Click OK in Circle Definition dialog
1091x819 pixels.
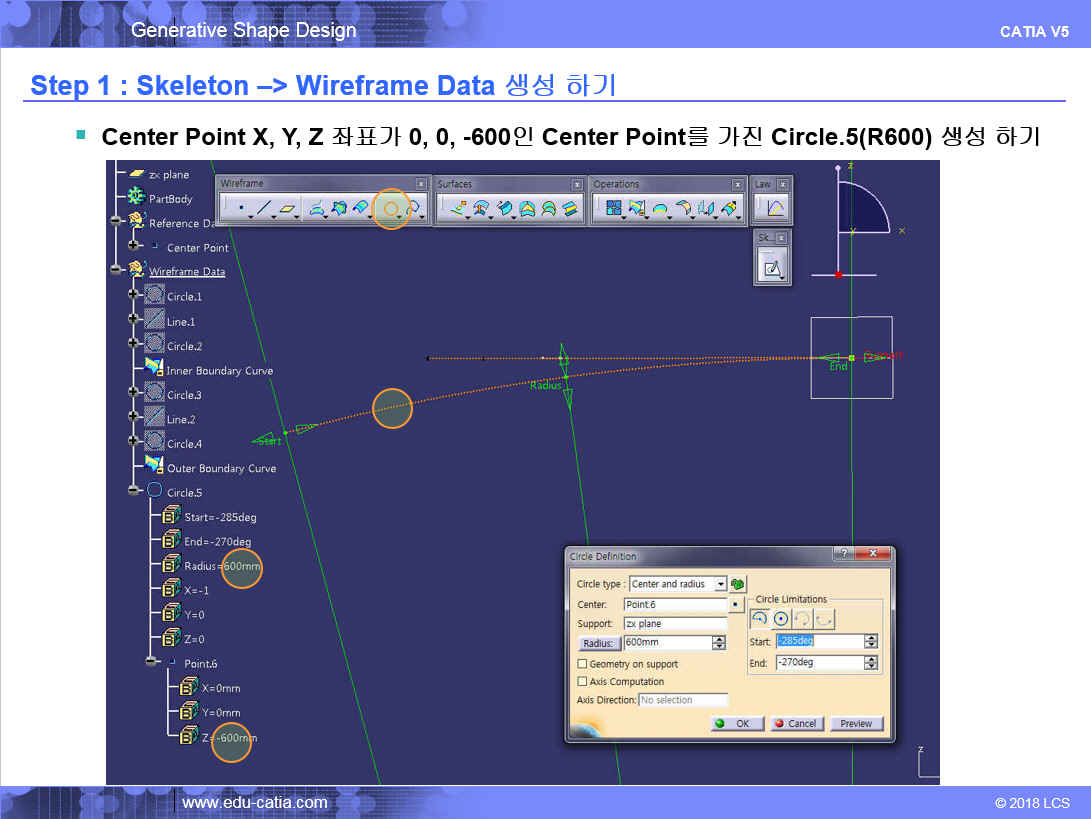[x=737, y=723]
